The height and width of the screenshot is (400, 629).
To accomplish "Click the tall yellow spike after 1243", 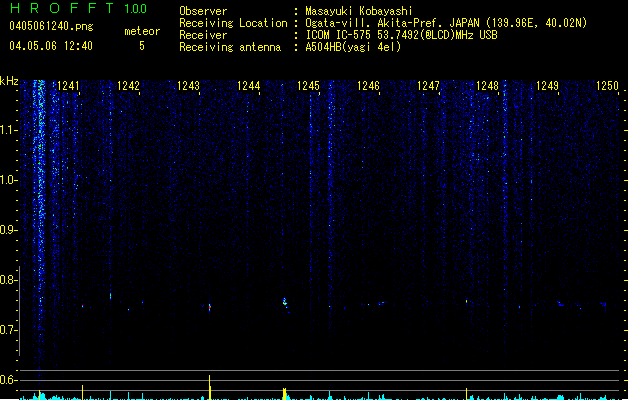I will tap(209, 387).
